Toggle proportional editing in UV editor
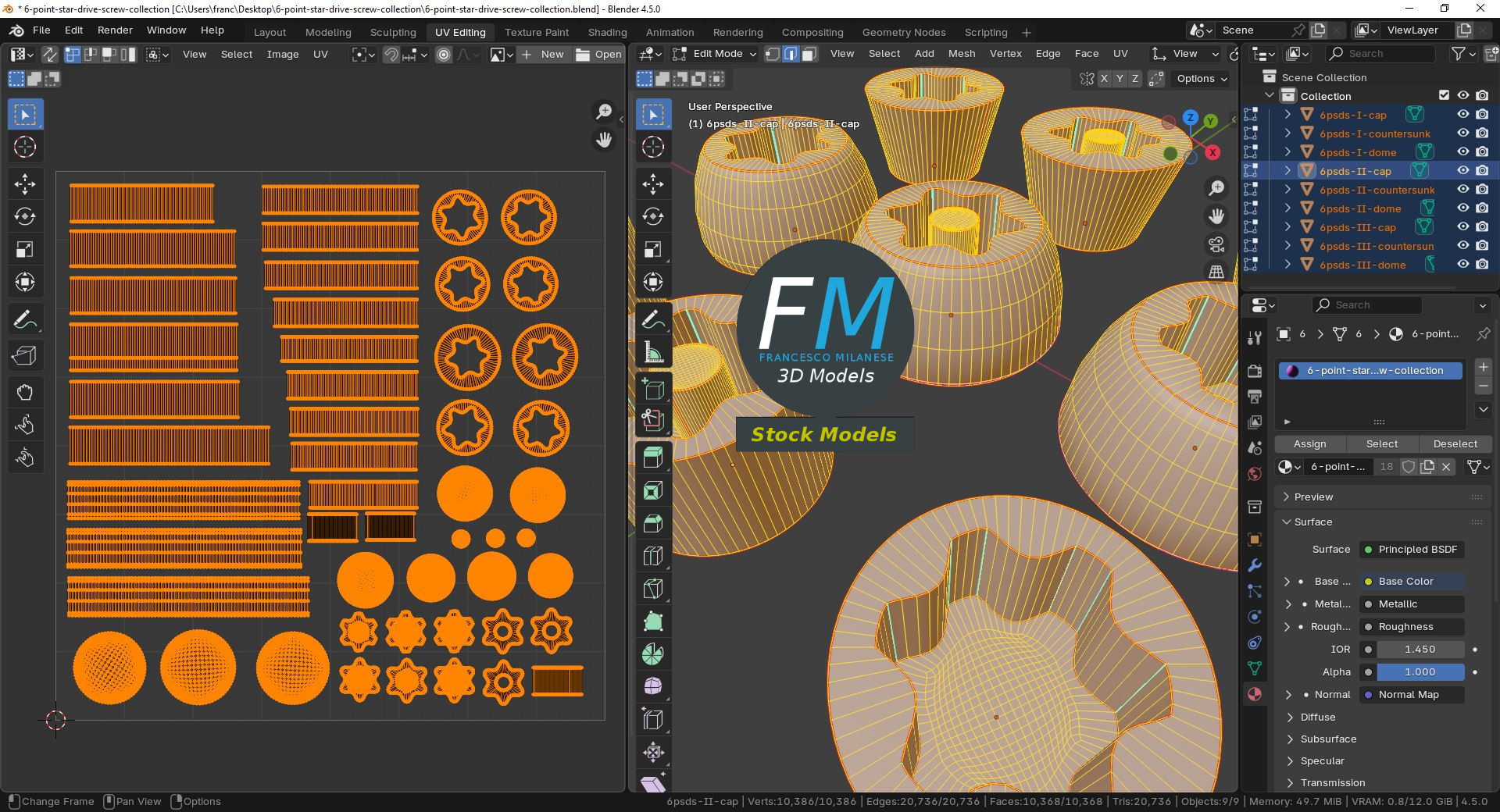The height and width of the screenshot is (812, 1500). [444, 55]
